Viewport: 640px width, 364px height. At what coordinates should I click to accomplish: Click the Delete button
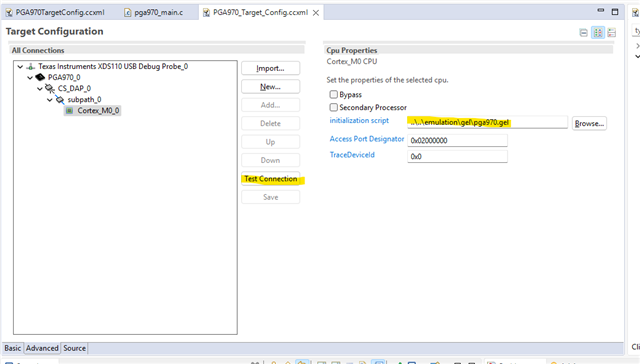tap(270, 123)
